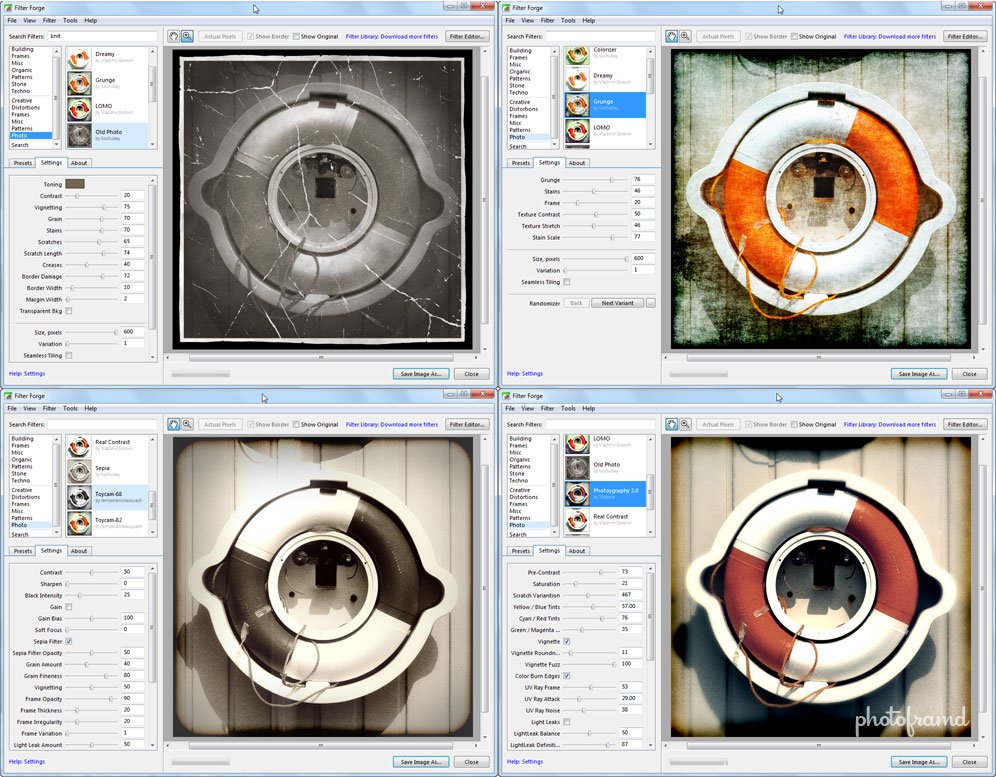Switch to the Presets tab

22,162
